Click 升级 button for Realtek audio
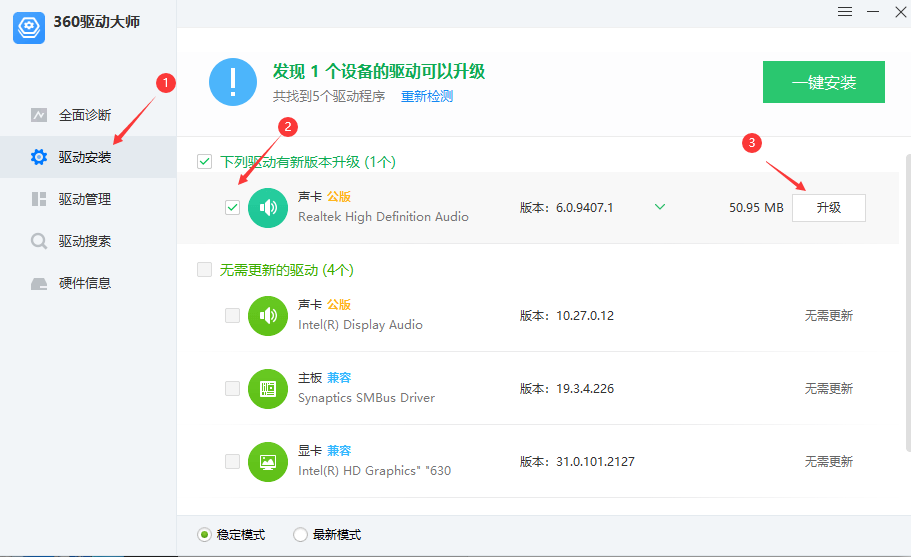 pyautogui.click(x=828, y=208)
